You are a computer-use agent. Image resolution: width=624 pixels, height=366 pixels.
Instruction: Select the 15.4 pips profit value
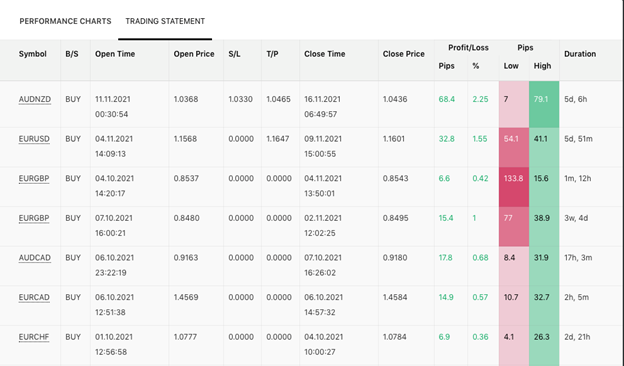pos(446,218)
